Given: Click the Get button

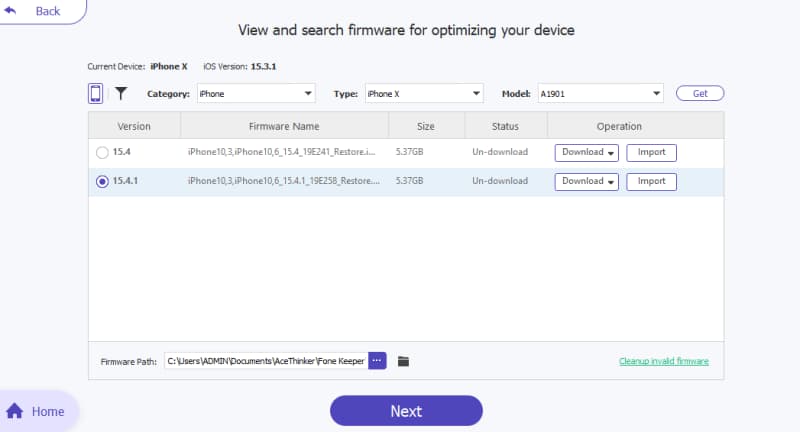Looking at the screenshot, I should tap(700, 93).
